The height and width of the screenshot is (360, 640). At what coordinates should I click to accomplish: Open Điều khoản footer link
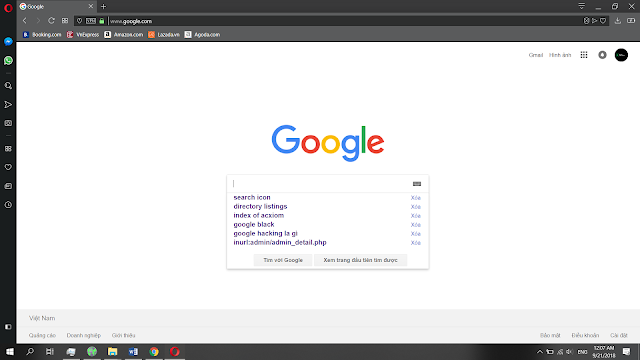(x=585, y=335)
